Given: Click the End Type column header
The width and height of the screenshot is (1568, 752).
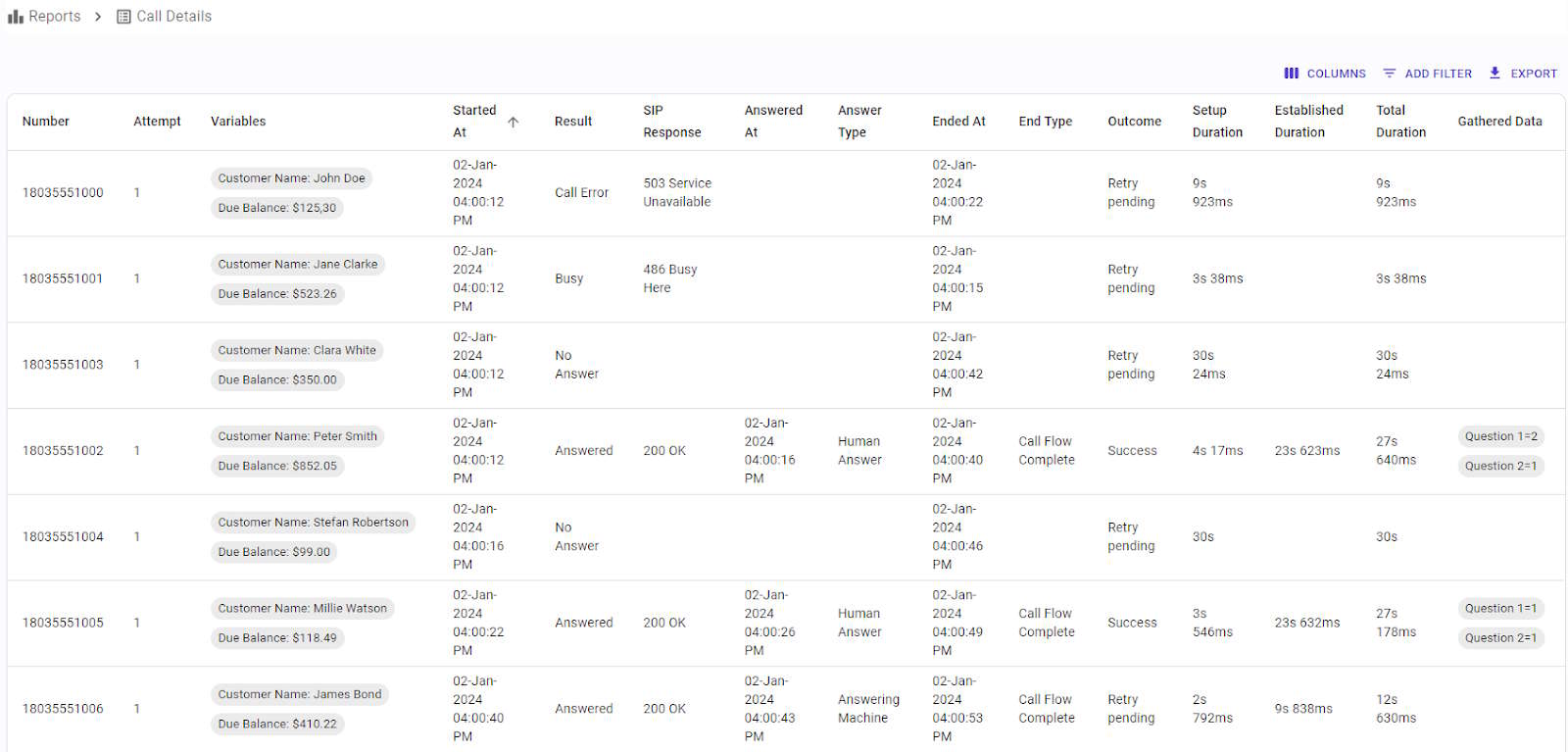Looking at the screenshot, I should (1045, 122).
